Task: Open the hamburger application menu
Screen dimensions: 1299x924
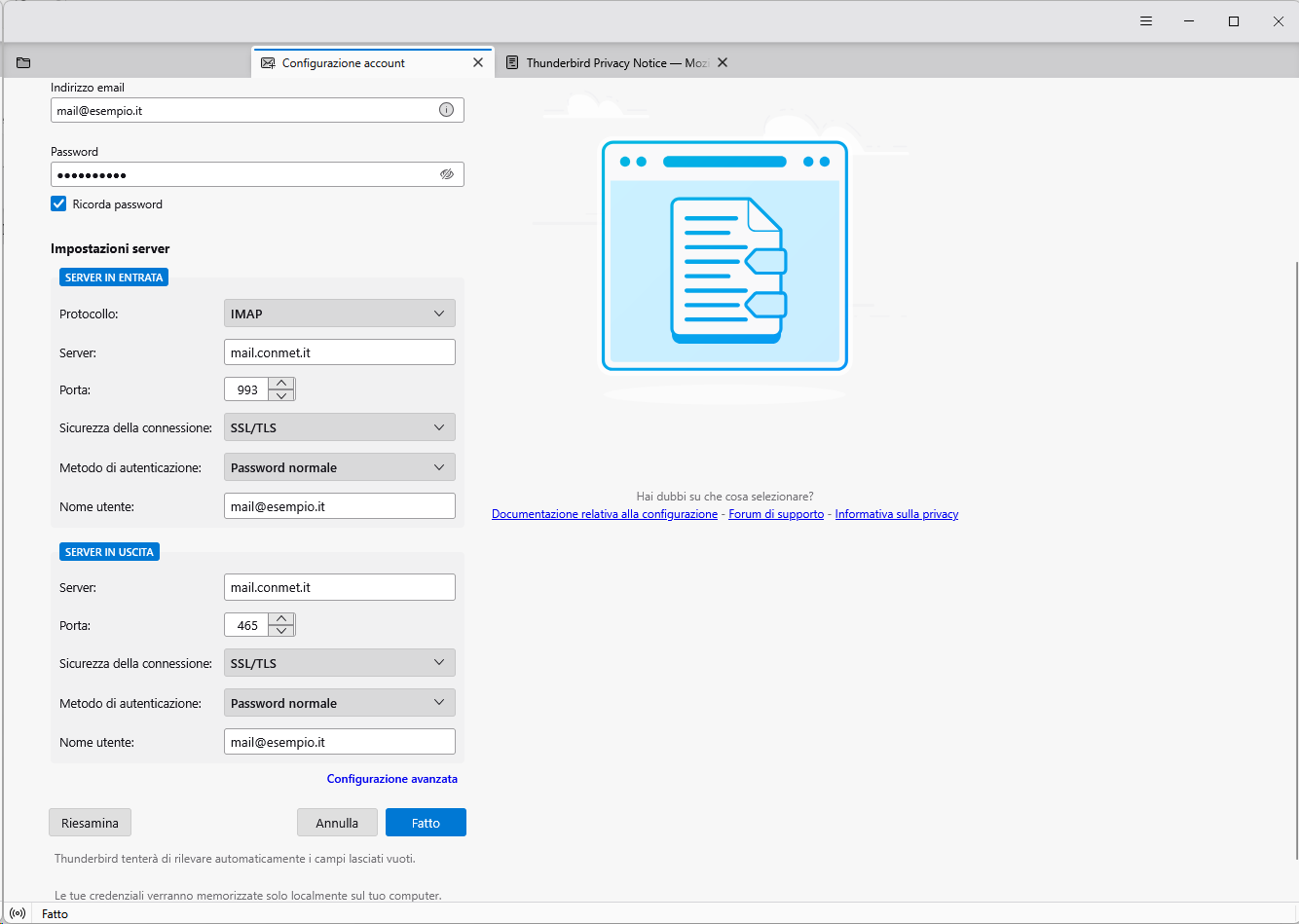Action: click(1146, 21)
